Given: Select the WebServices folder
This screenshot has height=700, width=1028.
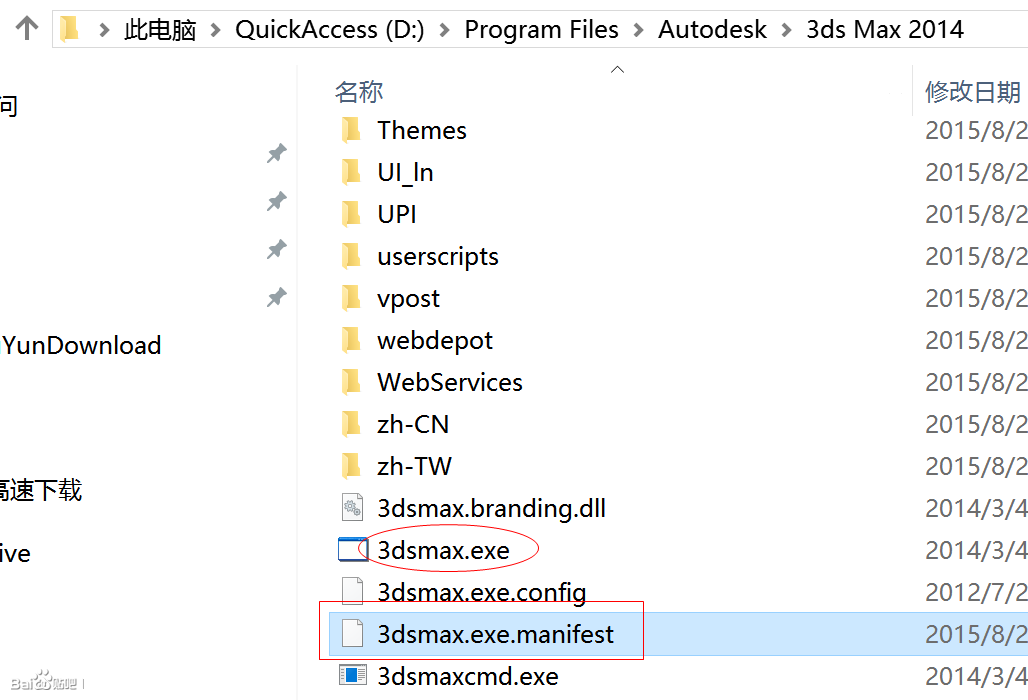Looking at the screenshot, I should [450, 382].
